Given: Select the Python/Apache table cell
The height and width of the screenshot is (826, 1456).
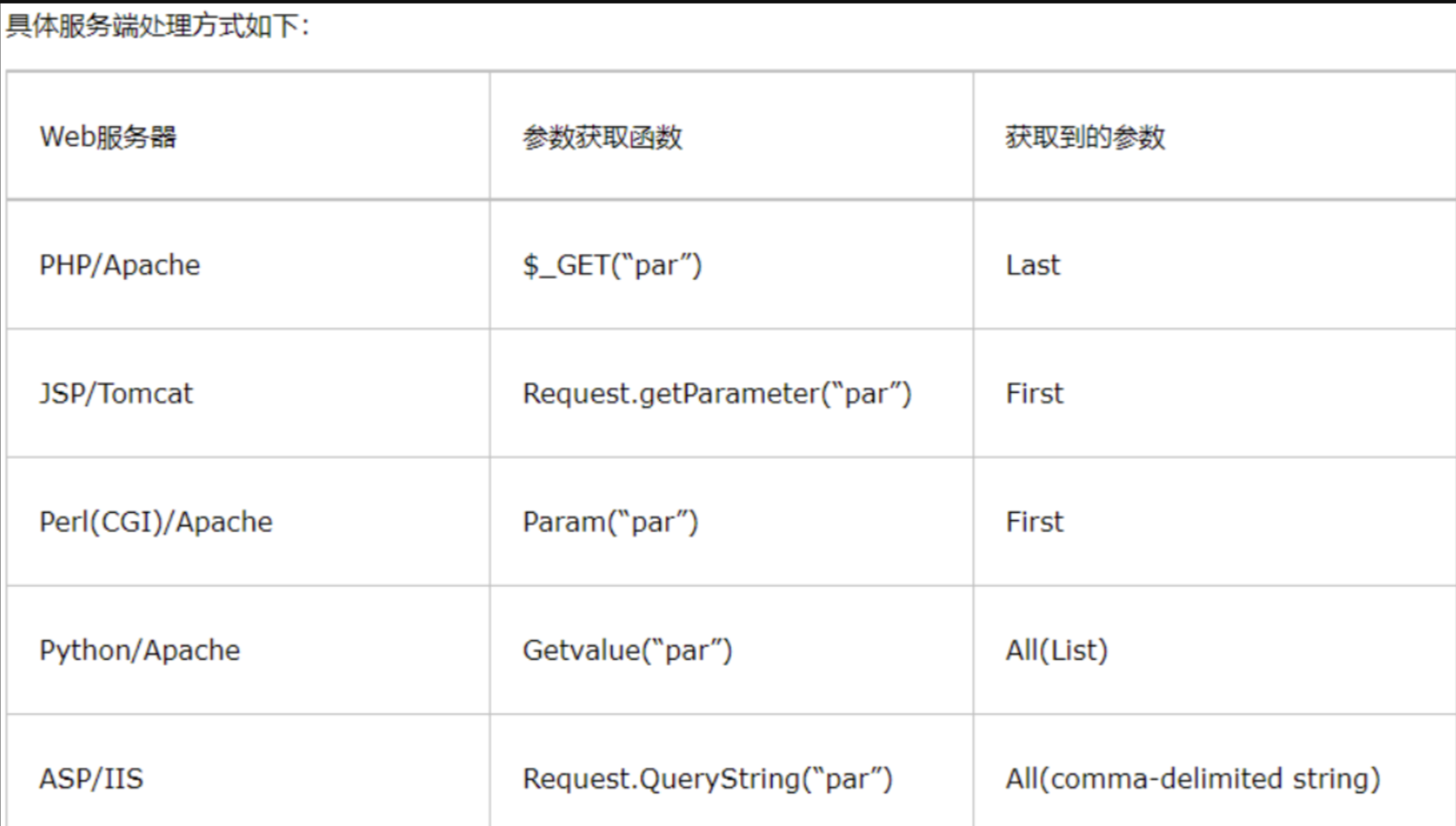Looking at the screenshot, I should tap(140, 650).
